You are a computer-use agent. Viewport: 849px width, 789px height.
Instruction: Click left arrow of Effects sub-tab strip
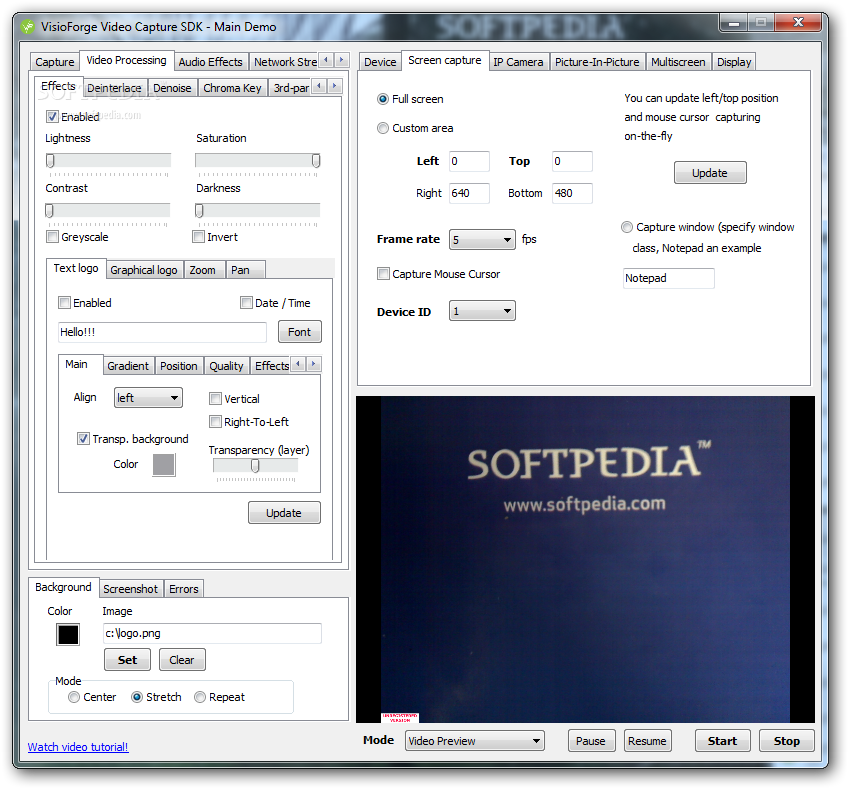tap(319, 86)
